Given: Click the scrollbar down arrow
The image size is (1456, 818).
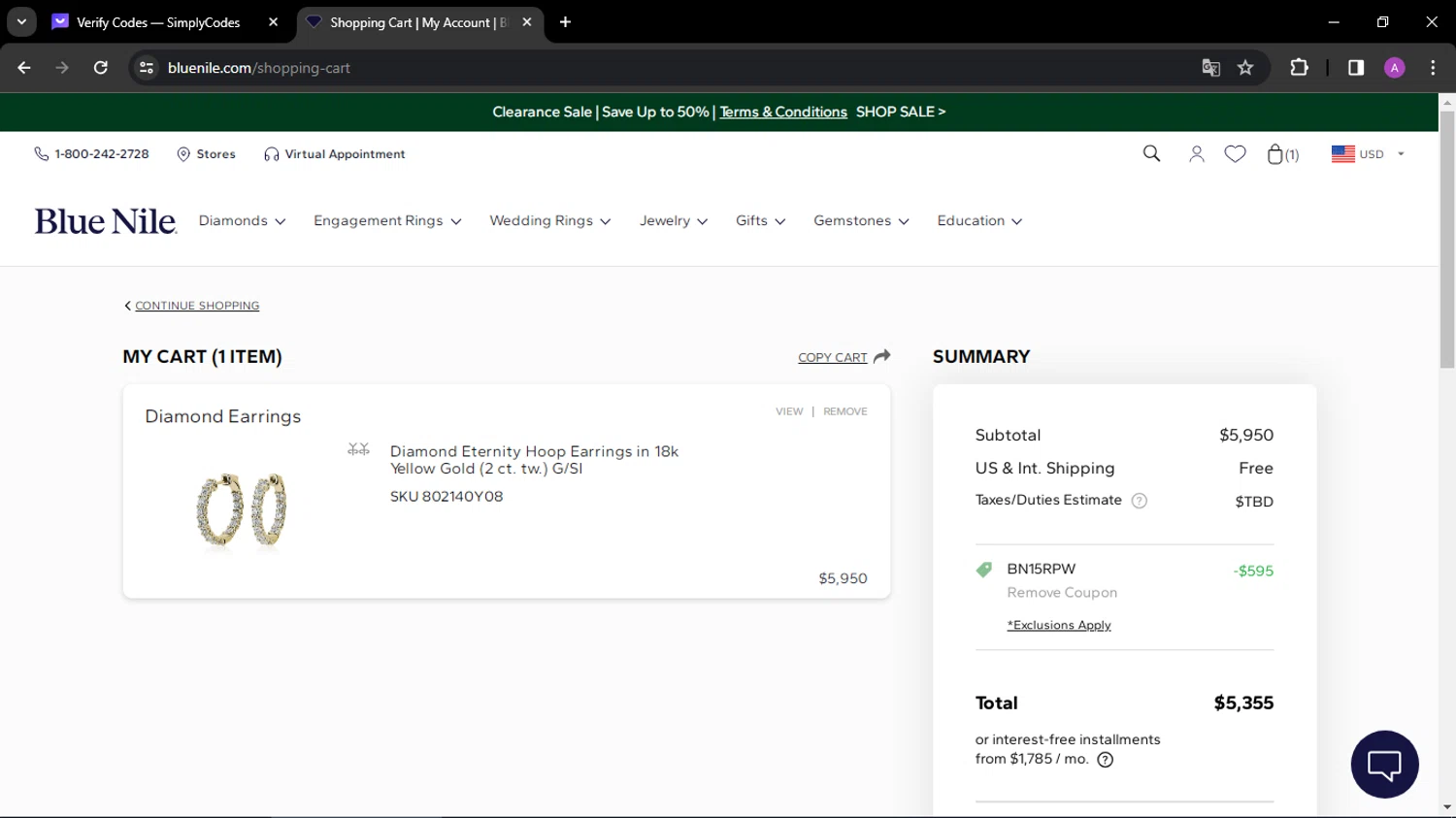Looking at the screenshot, I should 1447,807.
